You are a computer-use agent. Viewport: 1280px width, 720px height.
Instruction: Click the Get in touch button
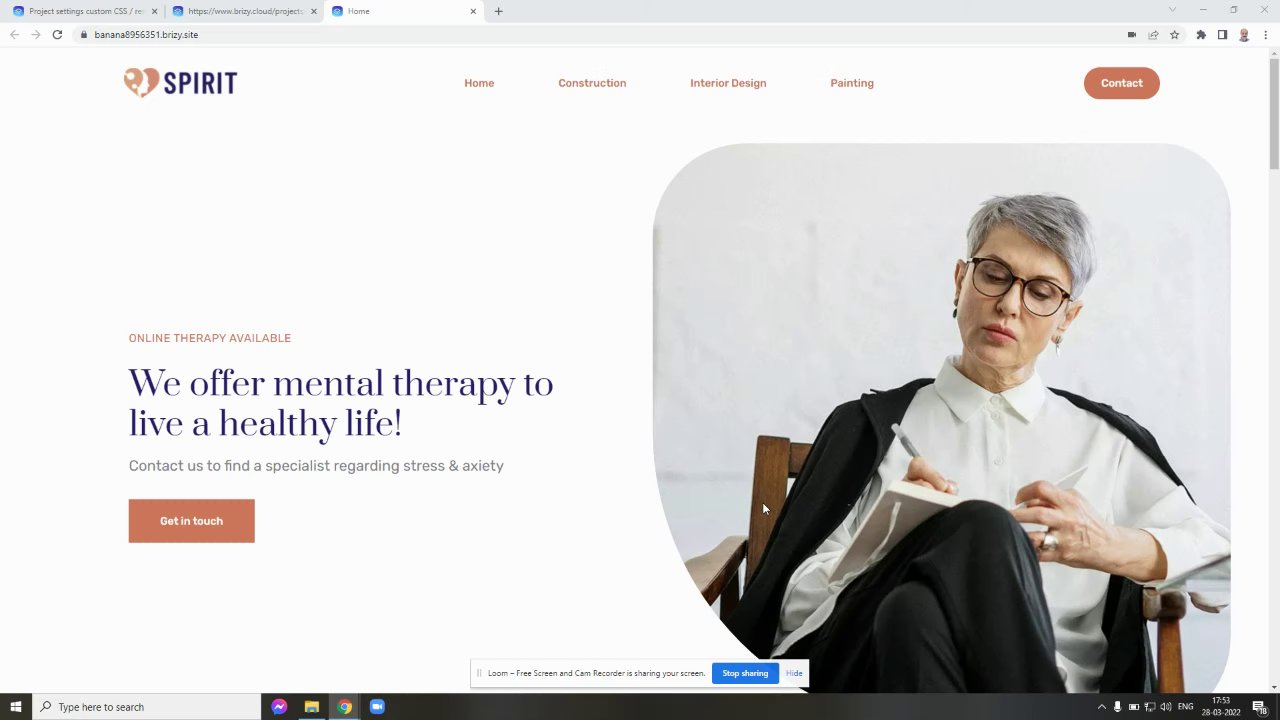click(x=191, y=521)
